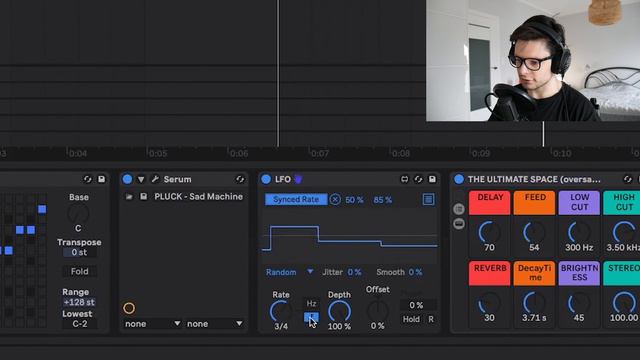640x360 pixels.
Task: Click the REVERB macro label
Action: 489,273
